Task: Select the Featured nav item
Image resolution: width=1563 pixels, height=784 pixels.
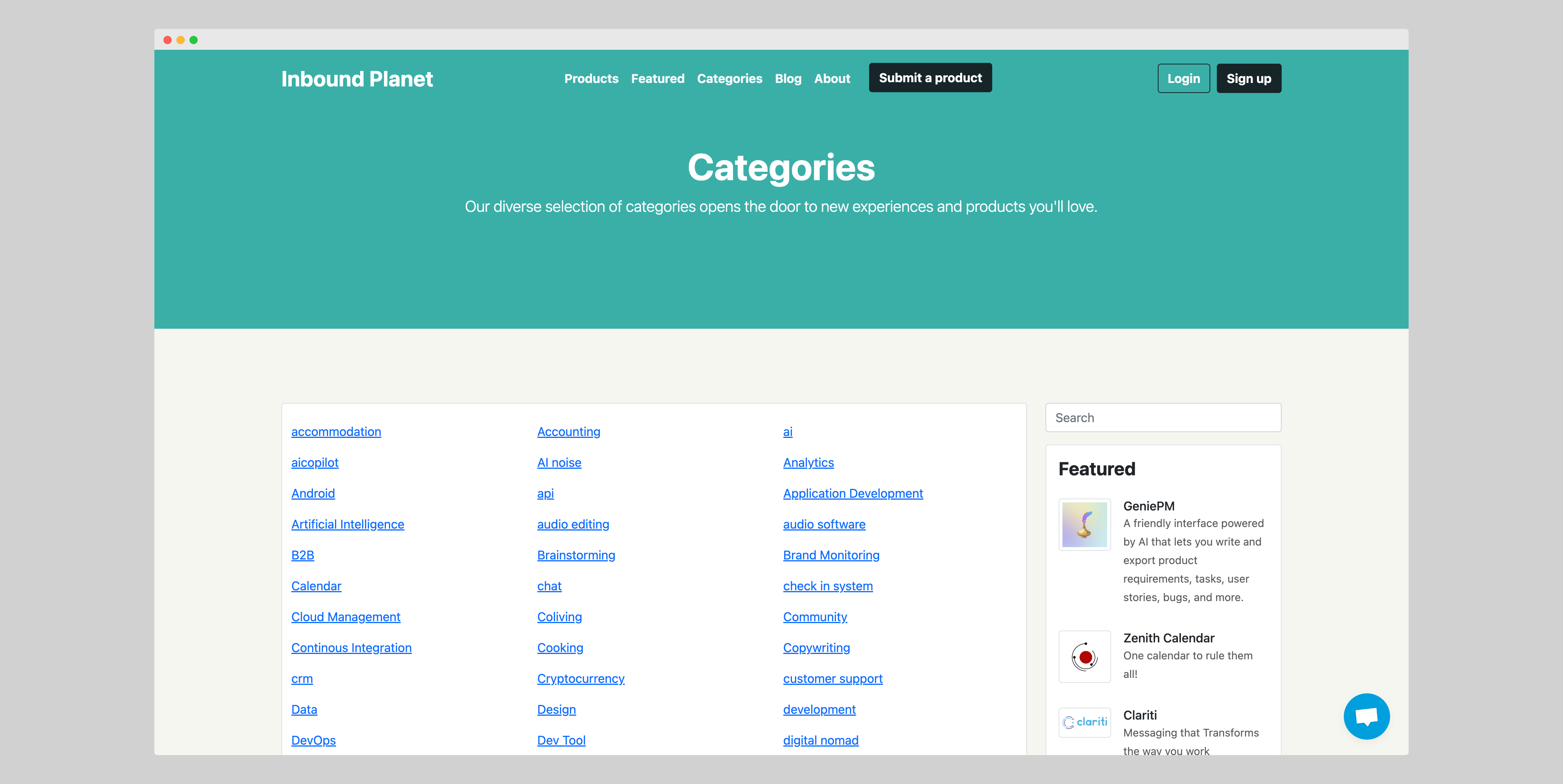Action: [x=657, y=79]
